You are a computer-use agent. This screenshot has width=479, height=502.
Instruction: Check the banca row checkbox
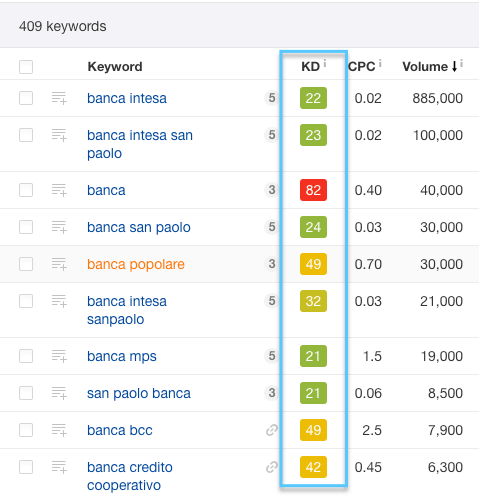click(x=26, y=190)
